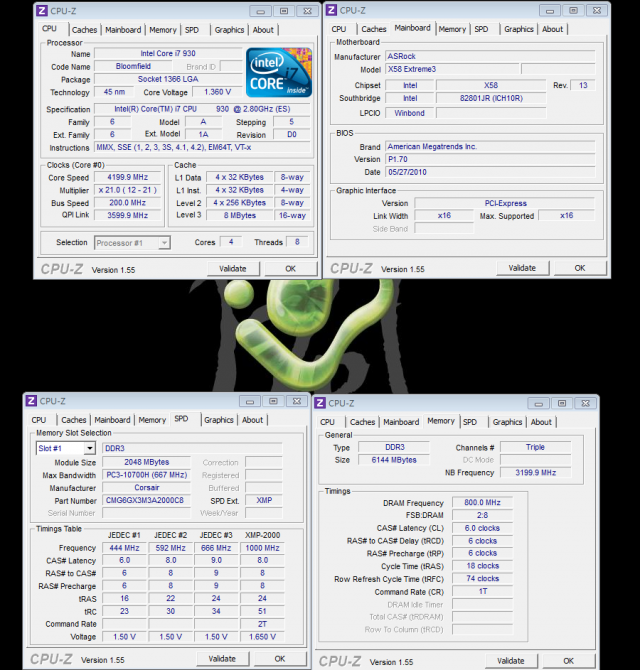Screen dimensions: 640x671
Task: Click the BIOS Version value P1.70
Action: (490, 159)
